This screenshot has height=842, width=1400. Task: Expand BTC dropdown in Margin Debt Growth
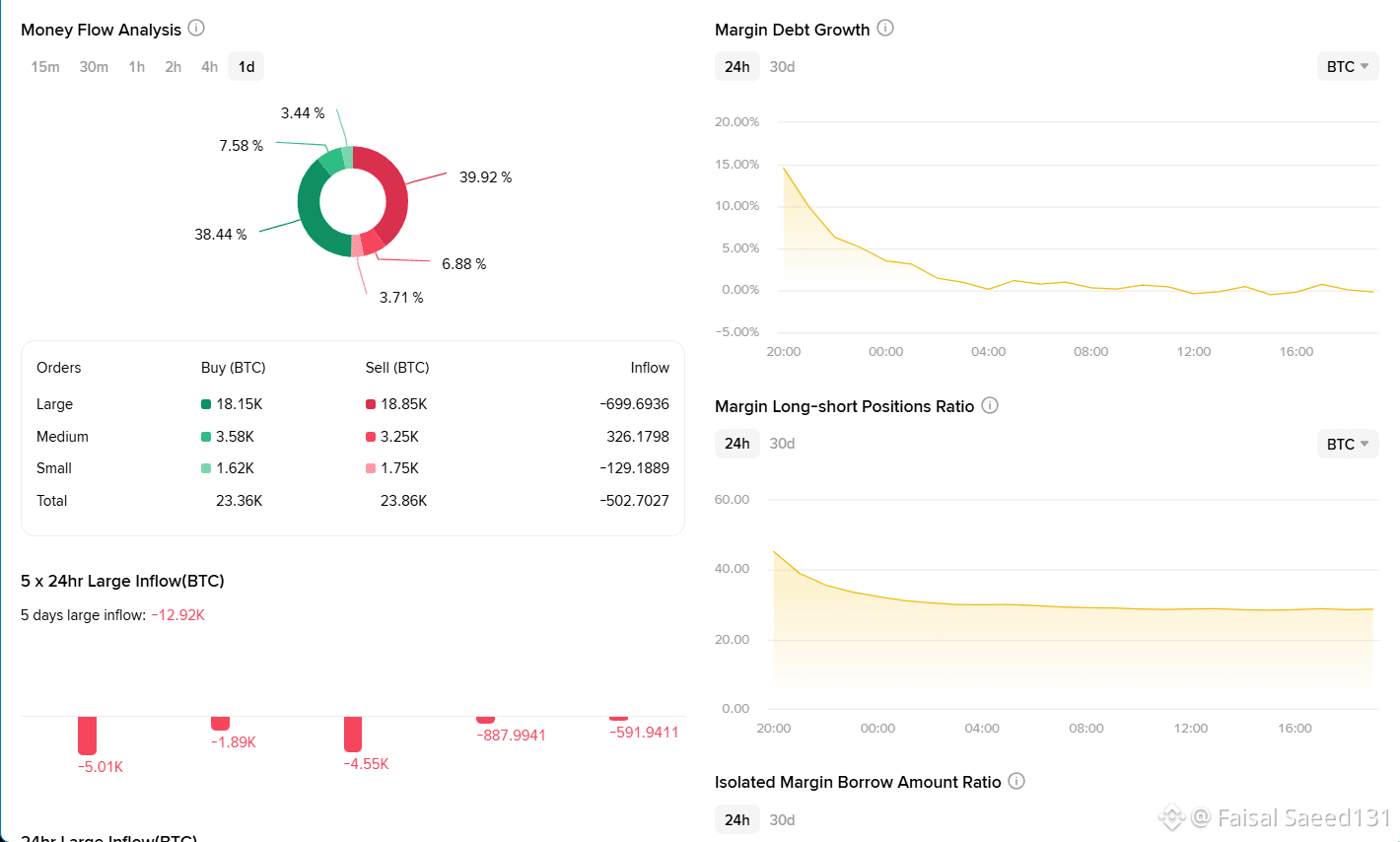(x=1348, y=67)
